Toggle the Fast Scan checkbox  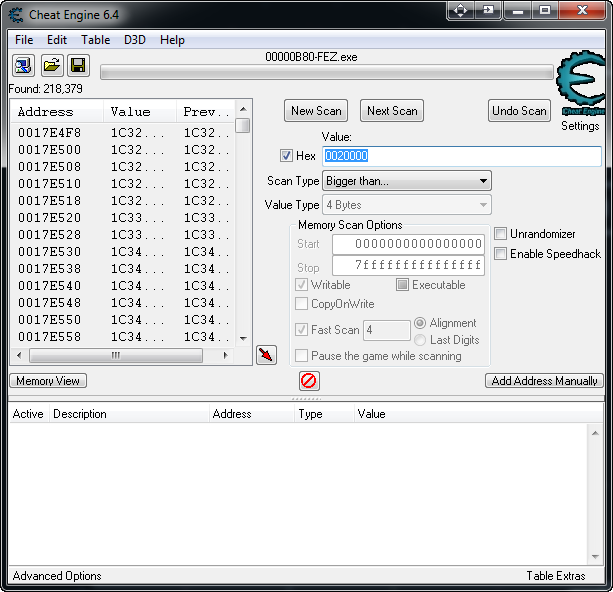click(301, 329)
